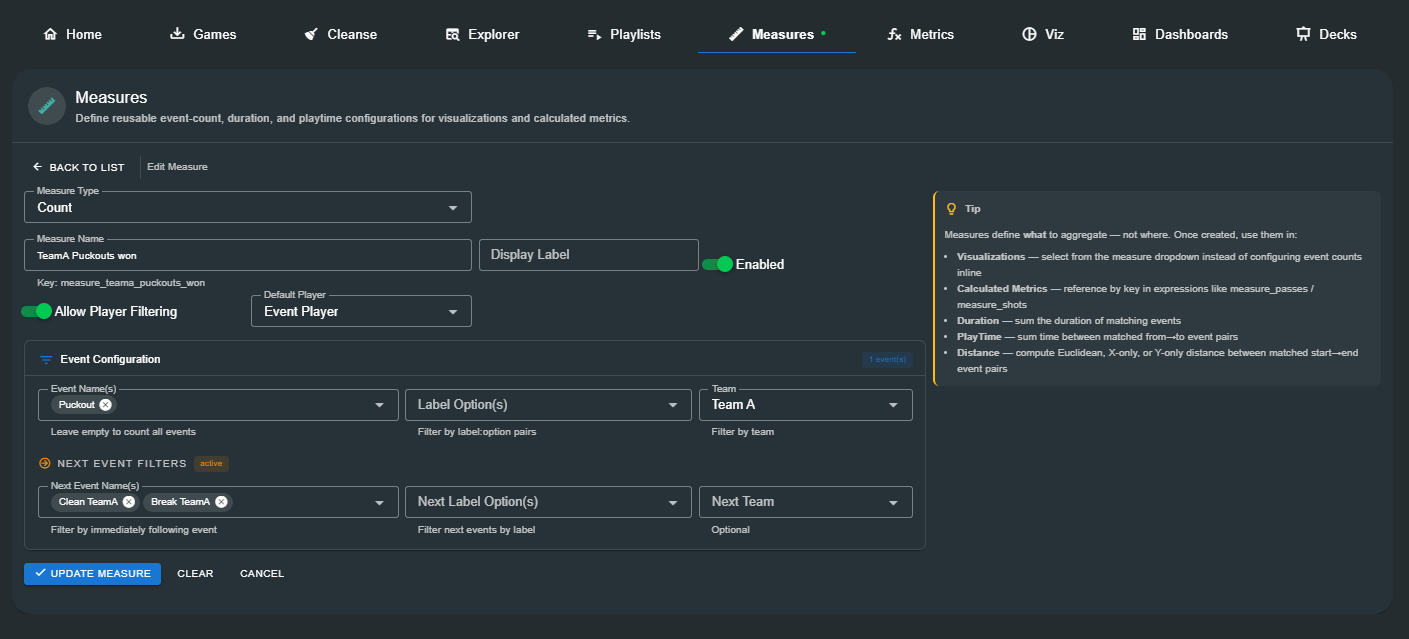Click the Edit Measure breadcrumb text
Screen dimensions: 1409x639
[177, 167]
